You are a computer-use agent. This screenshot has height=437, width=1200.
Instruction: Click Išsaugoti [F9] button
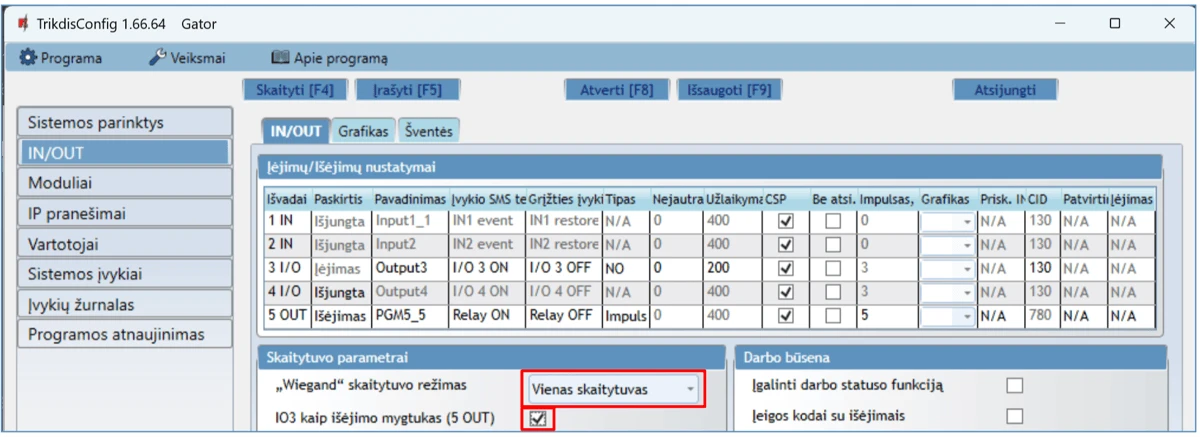pos(729,90)
